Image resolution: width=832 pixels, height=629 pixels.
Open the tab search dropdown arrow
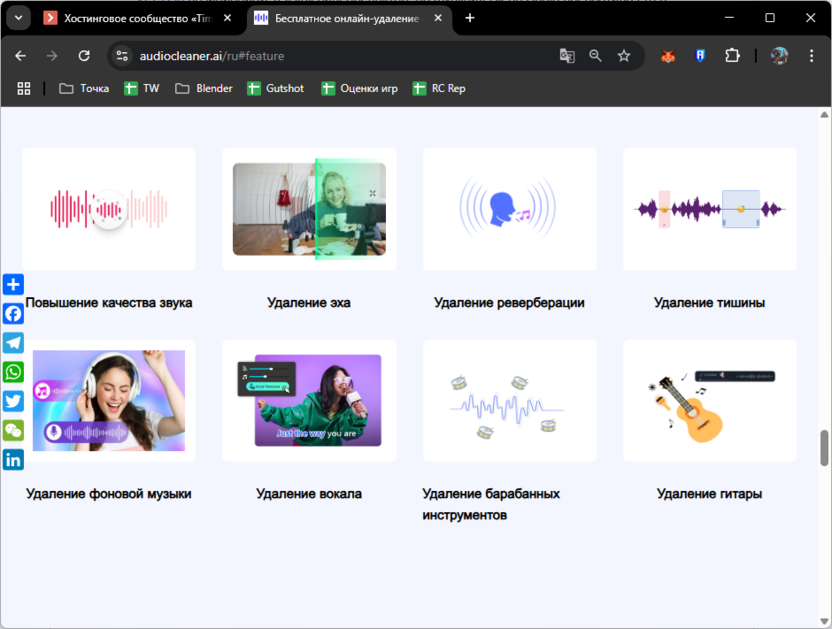[x=19, y=18]
